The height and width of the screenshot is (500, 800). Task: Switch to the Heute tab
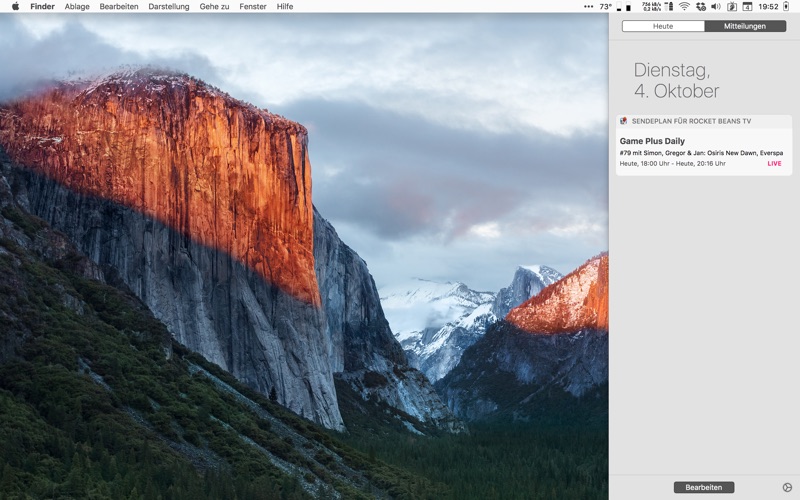tap(663, 26)
